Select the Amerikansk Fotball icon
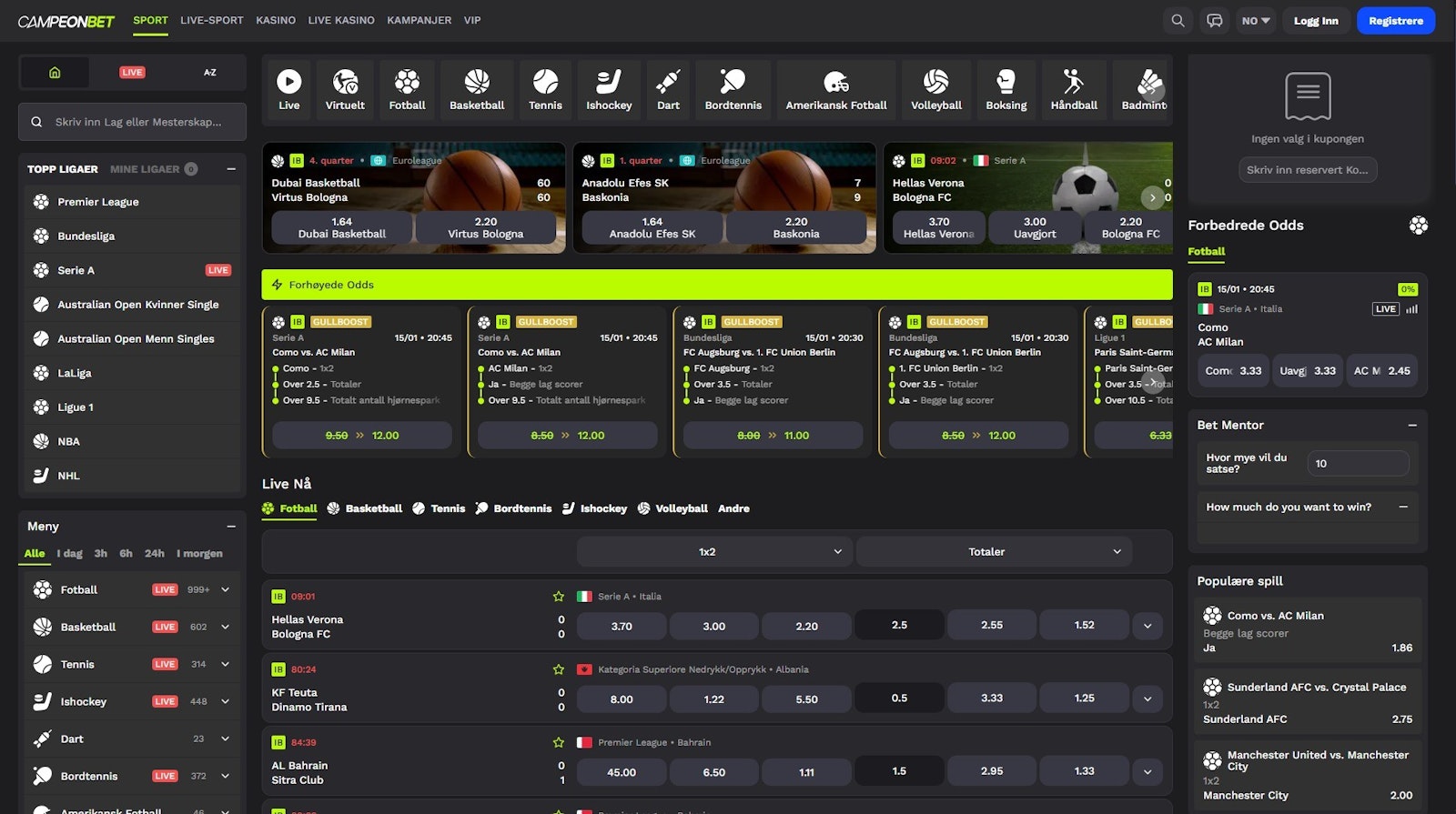 pyautogui.click(x=835, y=90)
